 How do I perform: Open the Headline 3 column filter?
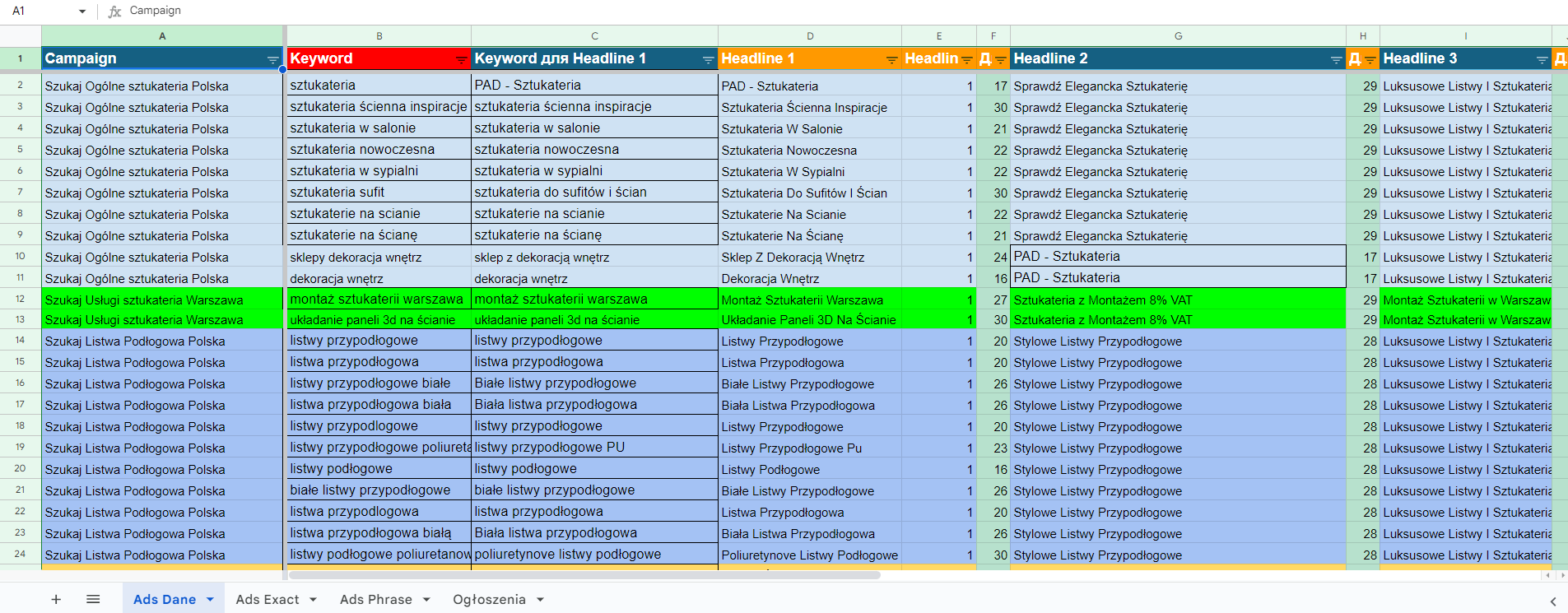coord(1542,59)
